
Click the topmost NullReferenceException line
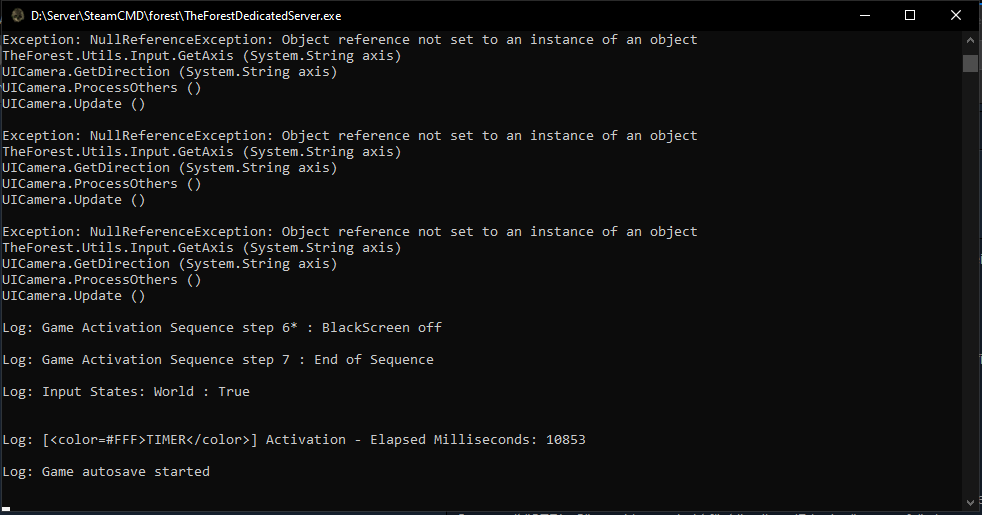pos(349,40)
